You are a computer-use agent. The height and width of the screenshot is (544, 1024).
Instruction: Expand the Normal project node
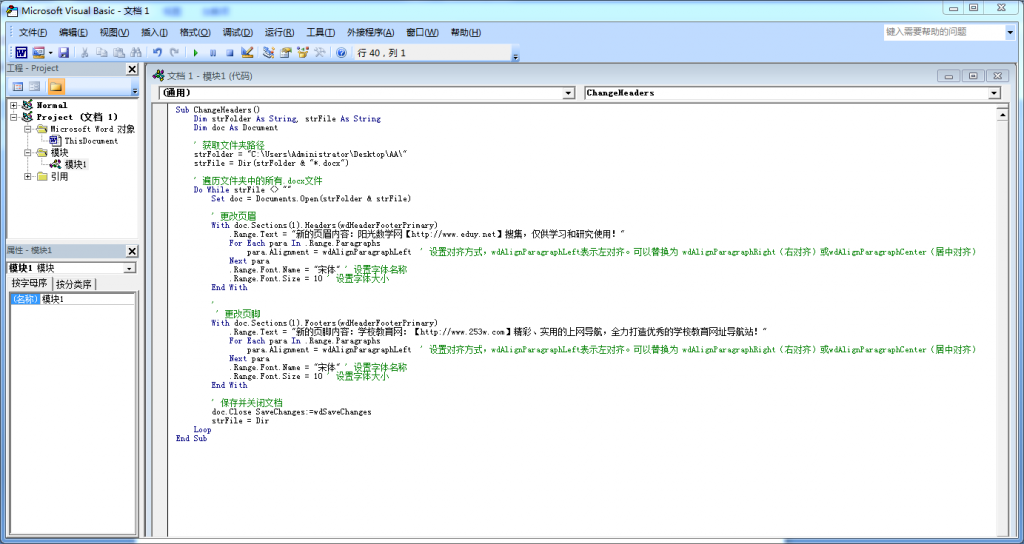tap(14, 105)
